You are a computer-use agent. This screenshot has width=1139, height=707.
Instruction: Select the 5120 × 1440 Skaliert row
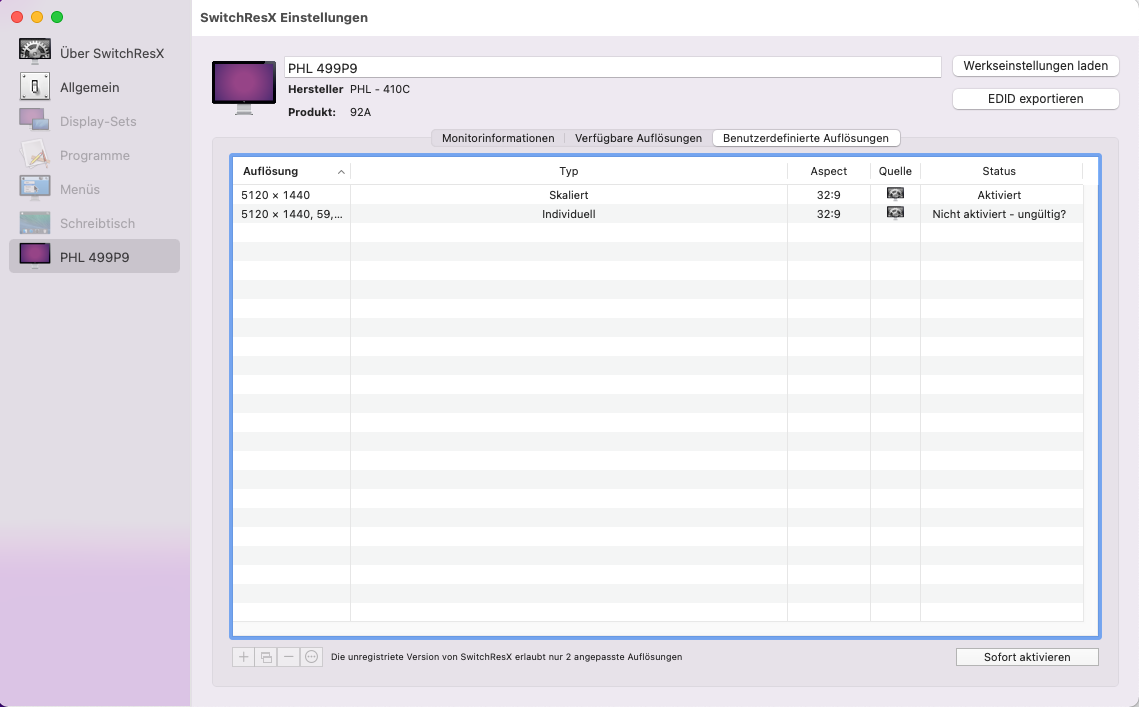(658, 195)
